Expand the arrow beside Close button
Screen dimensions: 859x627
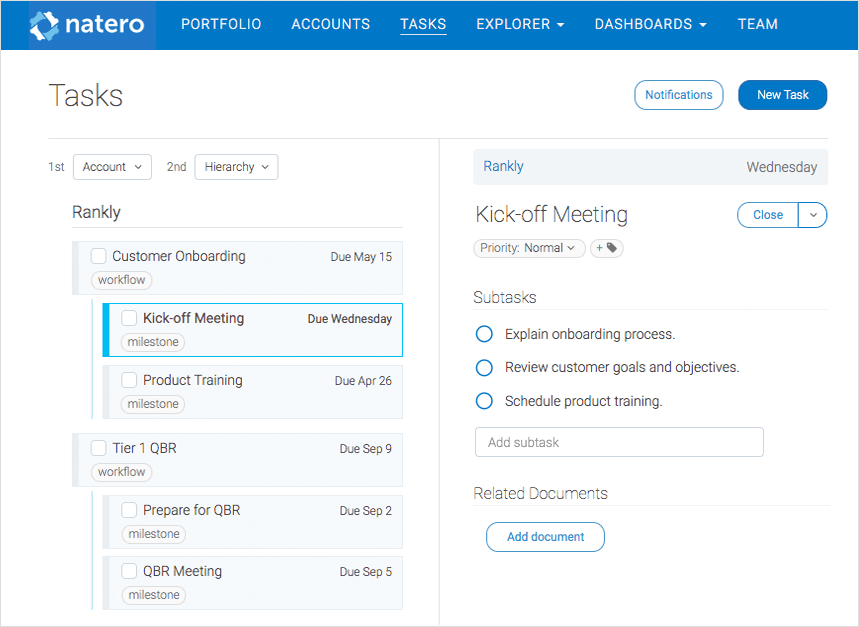(813, 215)
